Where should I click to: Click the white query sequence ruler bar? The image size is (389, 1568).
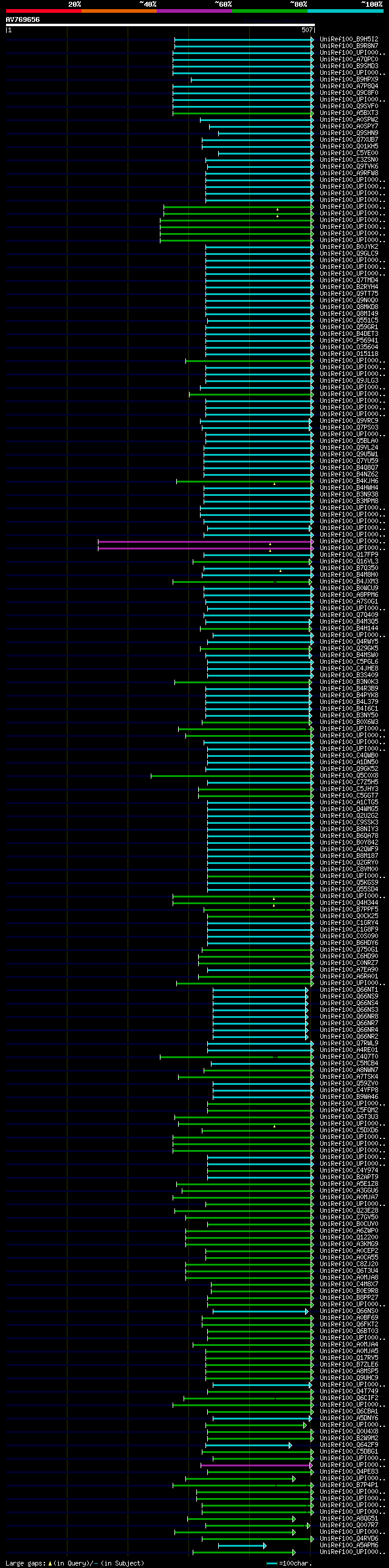160,25
